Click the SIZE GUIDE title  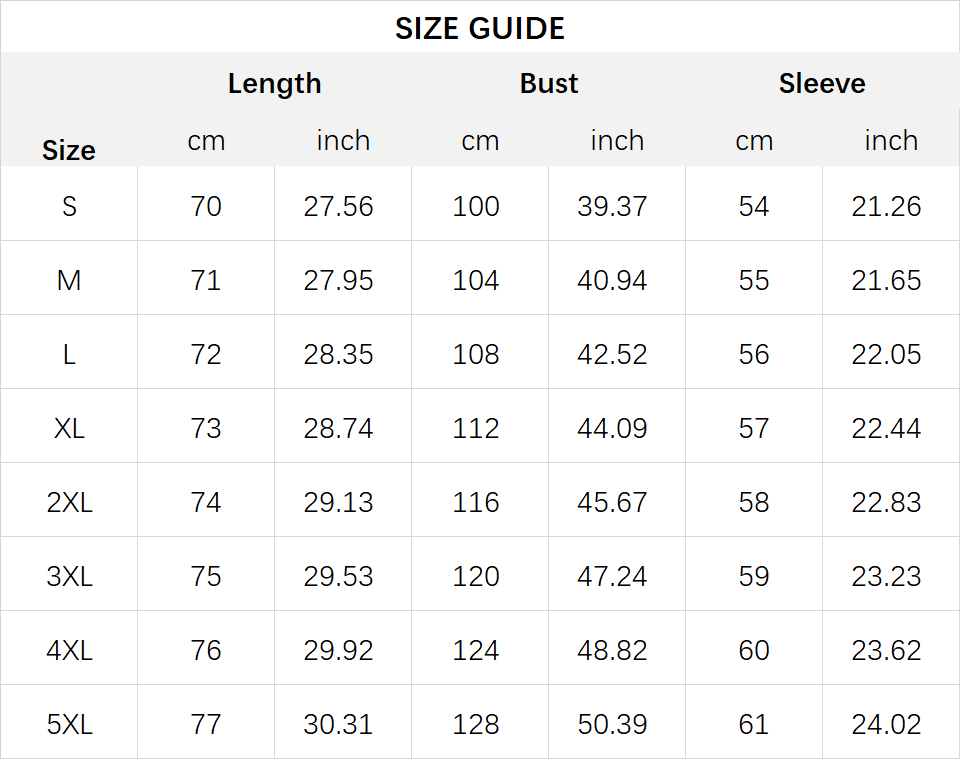[479, 29]
